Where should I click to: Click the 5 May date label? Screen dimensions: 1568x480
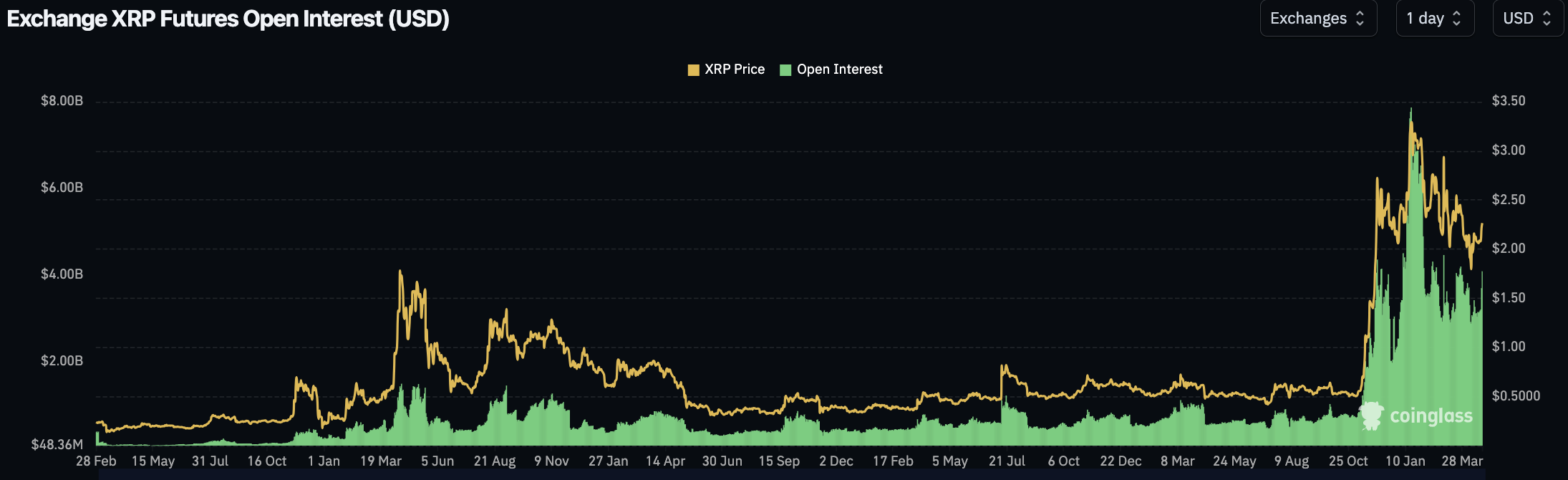[950, 461]
